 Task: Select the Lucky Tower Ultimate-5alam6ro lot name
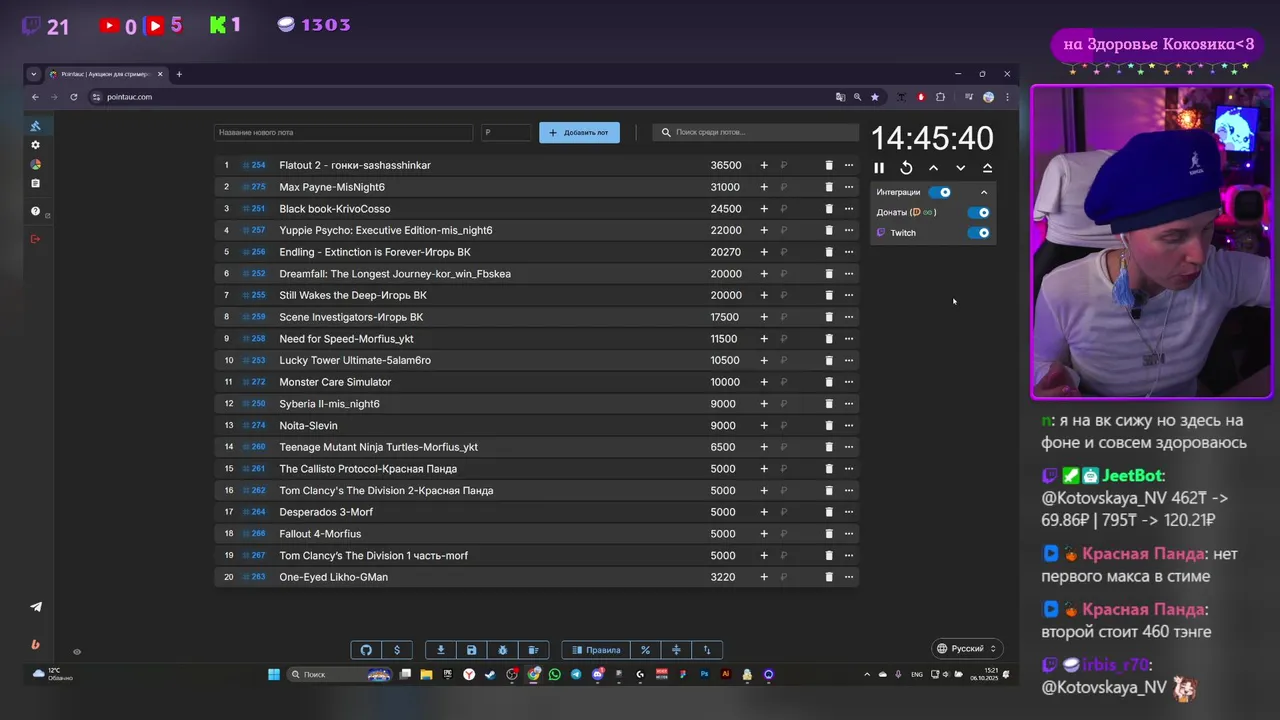[355, 360]
